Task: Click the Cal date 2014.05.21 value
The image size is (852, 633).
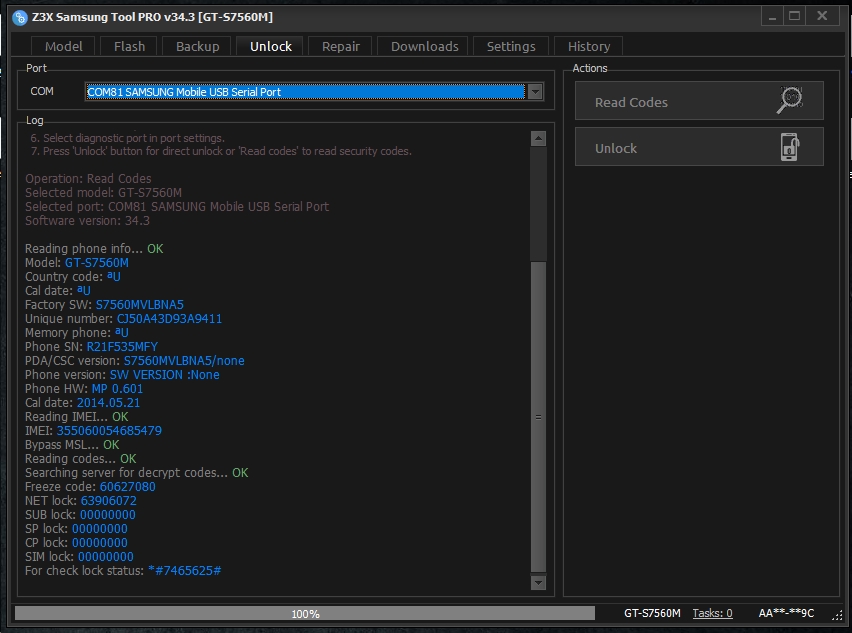Action: point(108,403)
